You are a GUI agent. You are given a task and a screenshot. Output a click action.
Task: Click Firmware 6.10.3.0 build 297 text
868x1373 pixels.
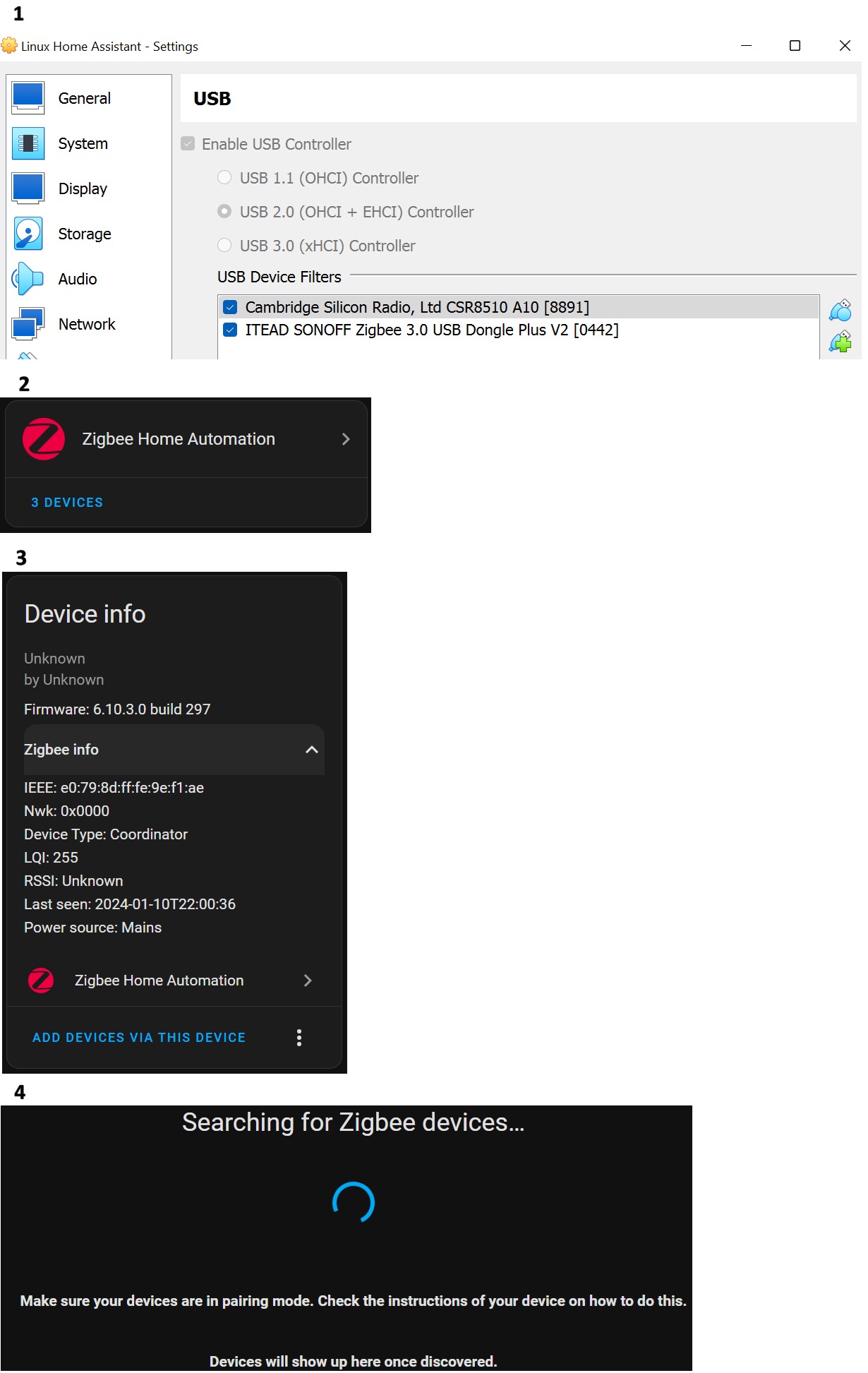[117, 709]
